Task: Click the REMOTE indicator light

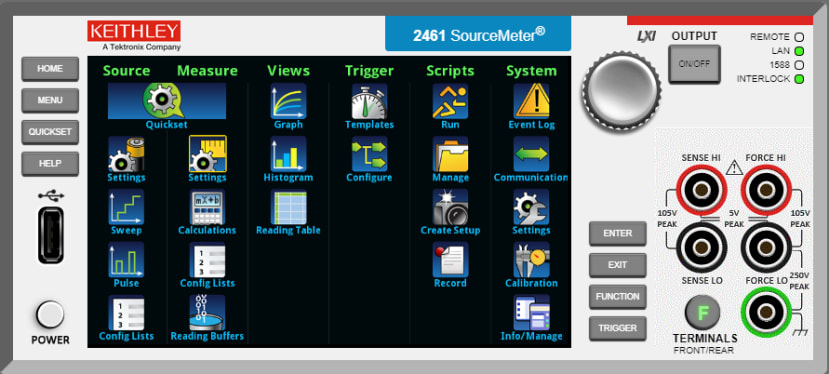Action: click(799, 38)
